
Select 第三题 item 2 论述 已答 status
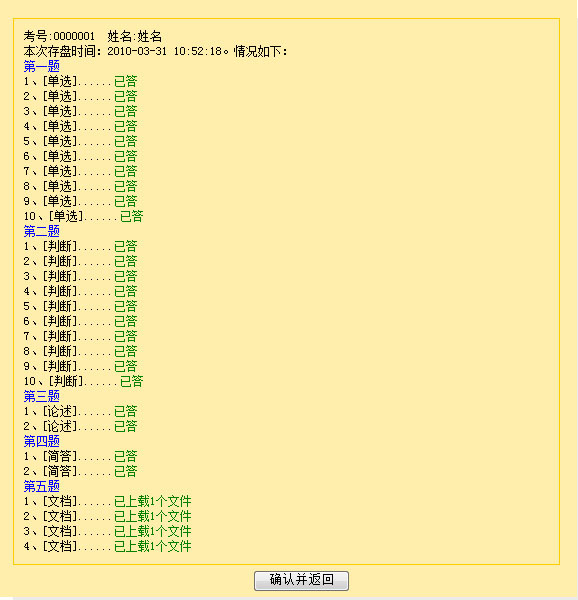pos(125,426)
